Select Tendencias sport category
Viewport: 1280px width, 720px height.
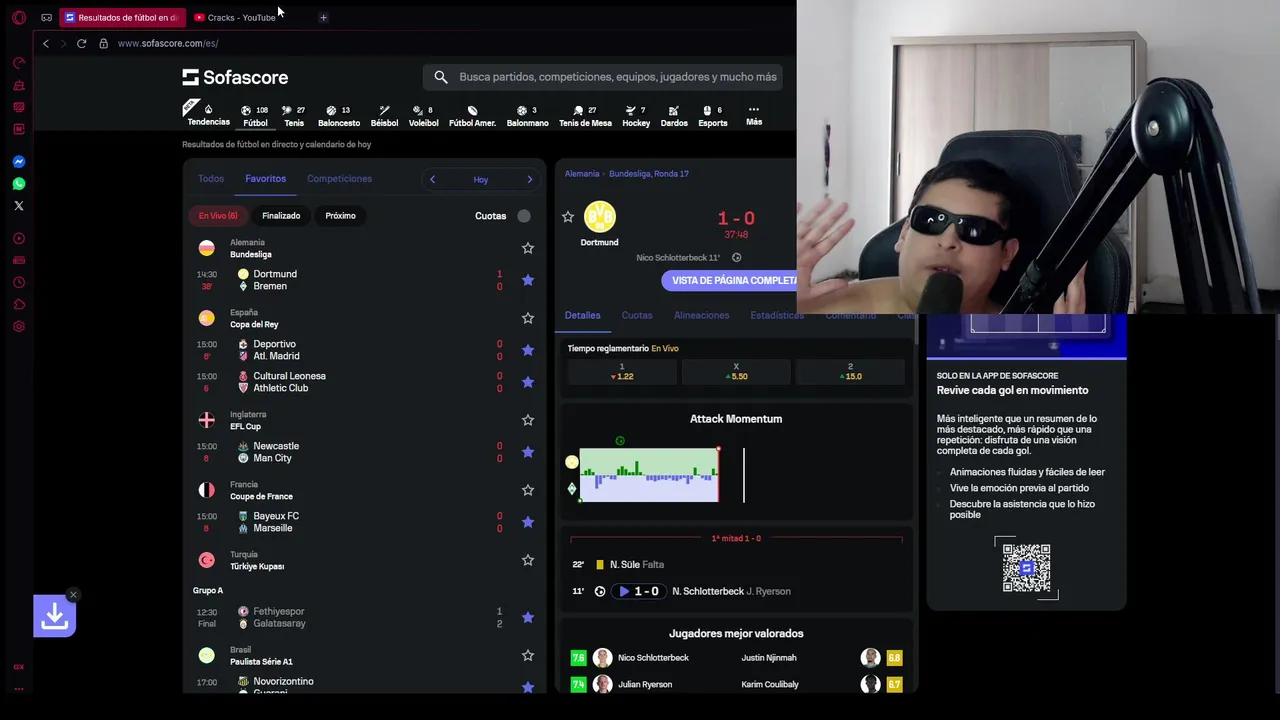208,115
